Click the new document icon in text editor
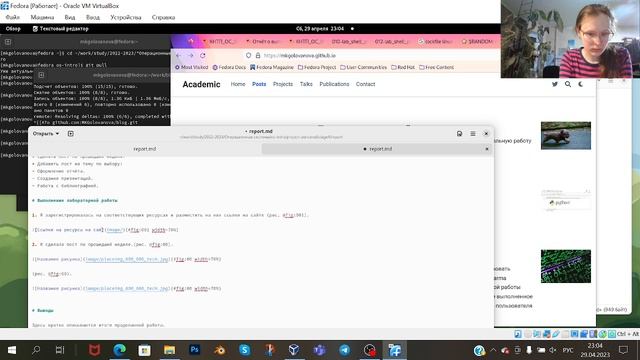The width and height of the screenshot is (640, 360). pyautogui.click(x=71, y=134)
